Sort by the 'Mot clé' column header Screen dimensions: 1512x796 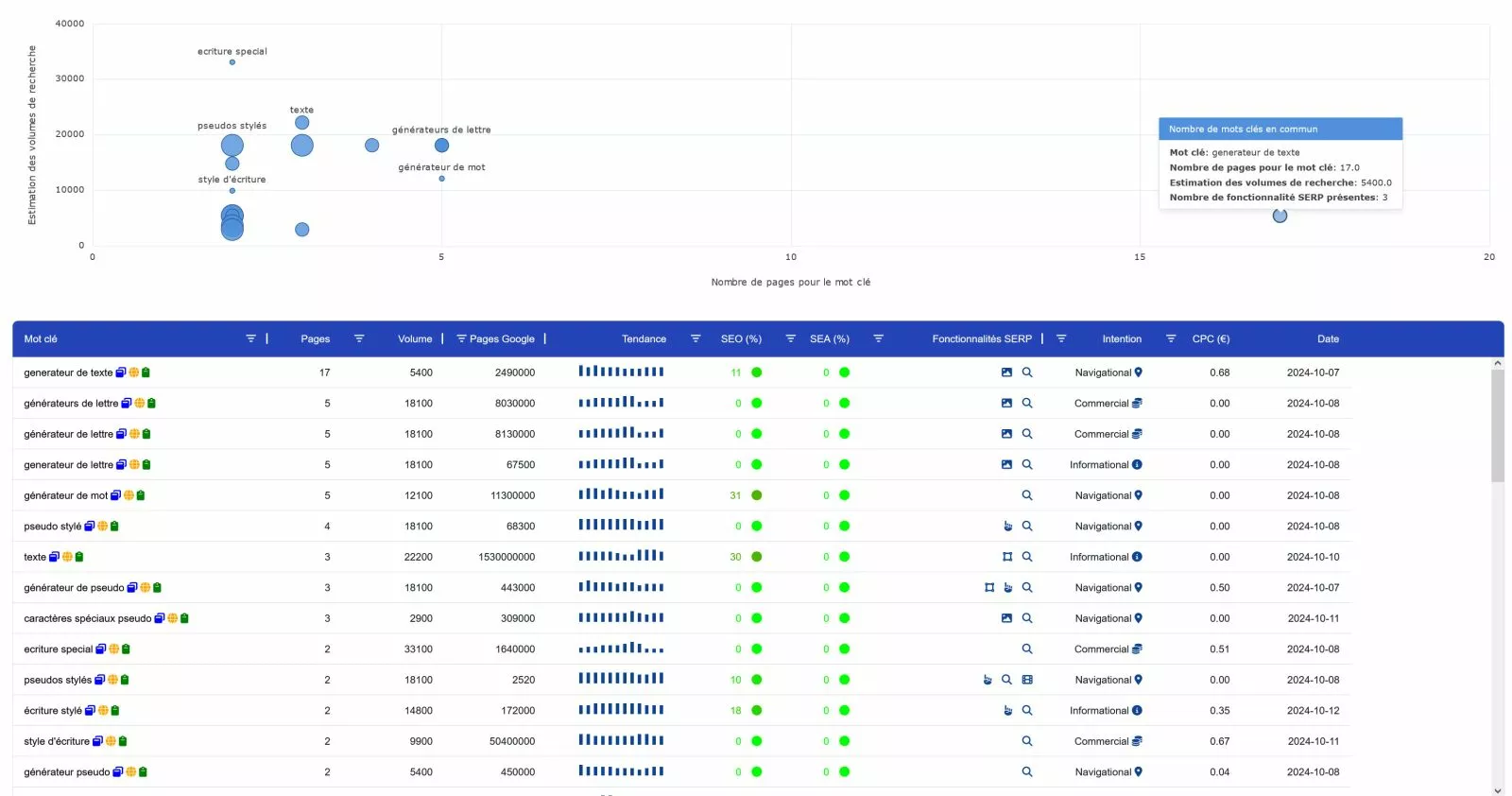(41, 338)
